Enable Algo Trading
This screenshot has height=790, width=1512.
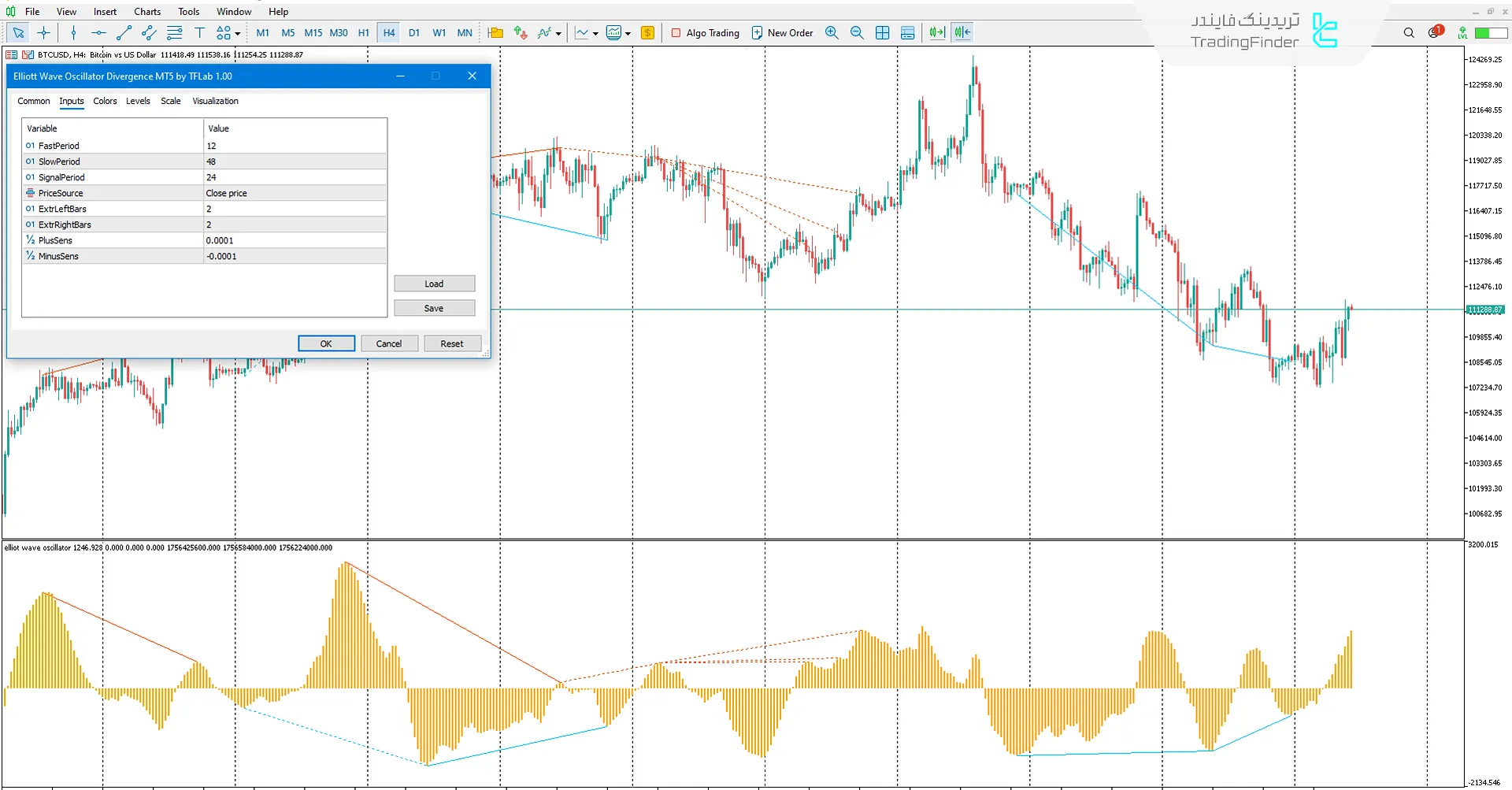coord(705,33)
